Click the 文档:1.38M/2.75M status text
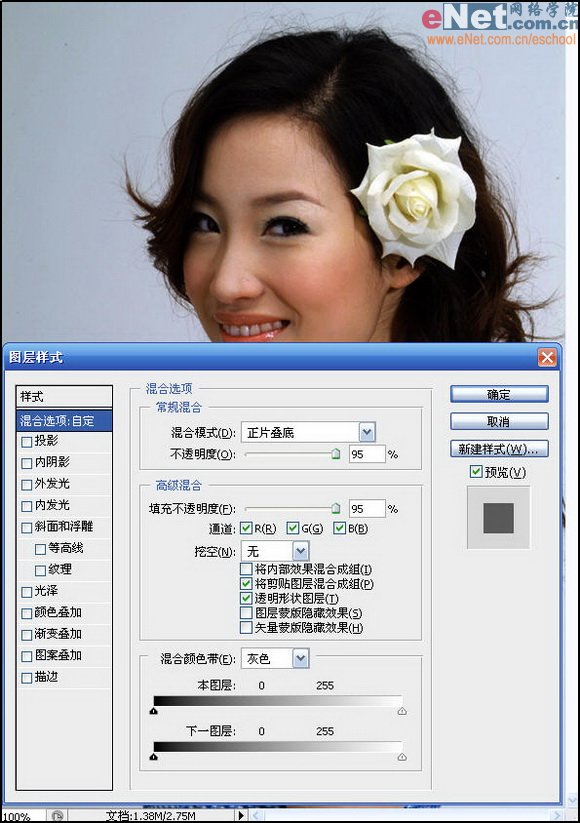The width and height of the screenshot is (580, 823). (x=151, y=816)
